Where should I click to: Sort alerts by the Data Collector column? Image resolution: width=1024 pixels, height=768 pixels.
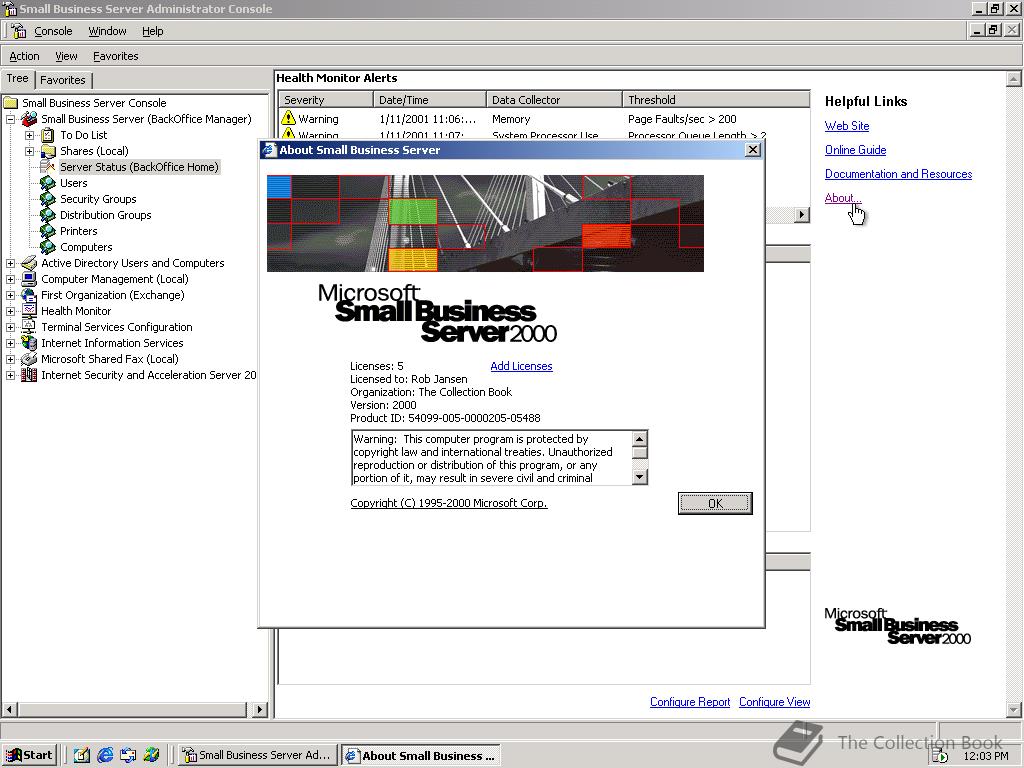point(554,99)
